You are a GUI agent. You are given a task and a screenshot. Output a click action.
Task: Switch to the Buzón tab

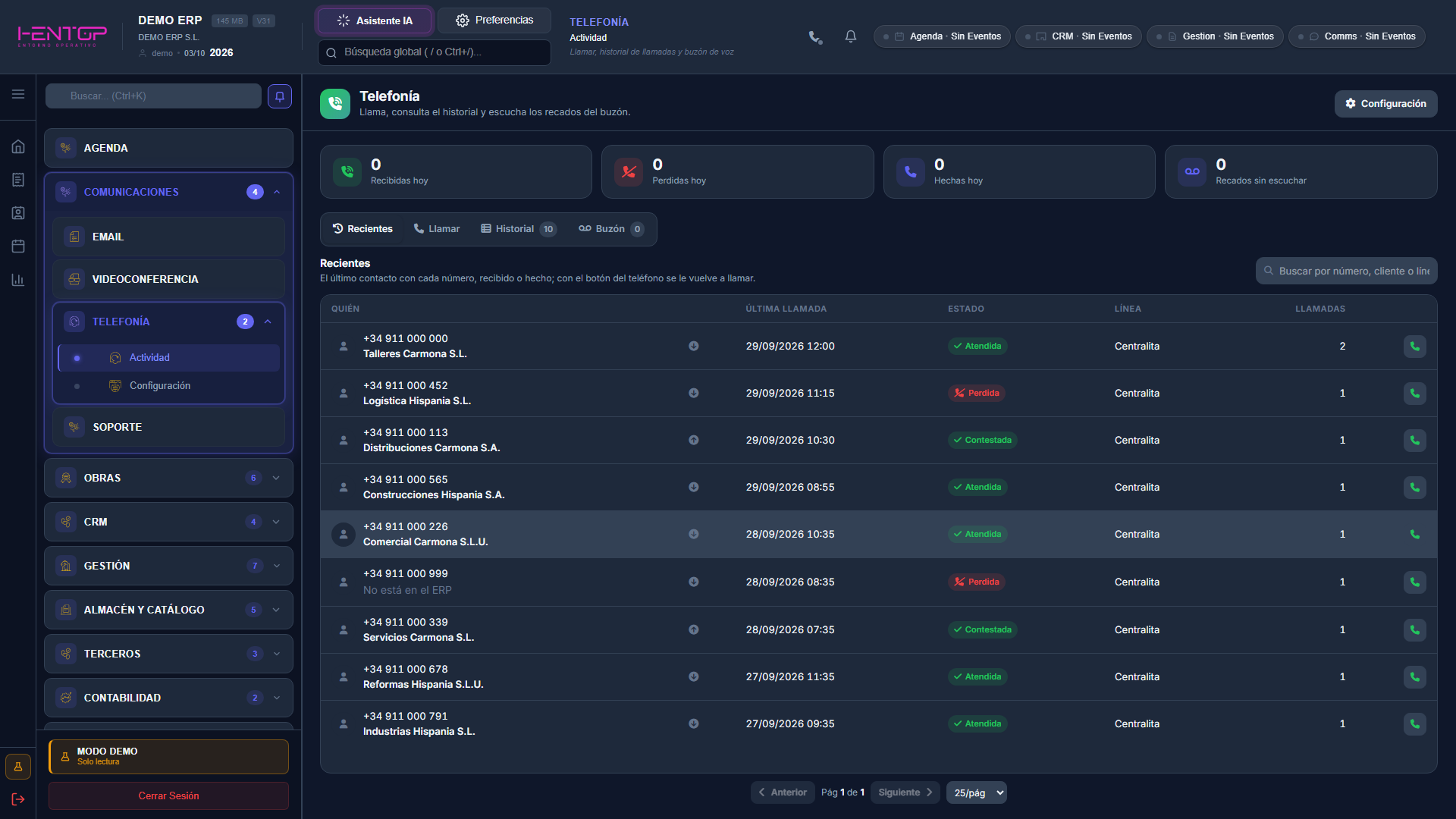click(x=611, y=229)
